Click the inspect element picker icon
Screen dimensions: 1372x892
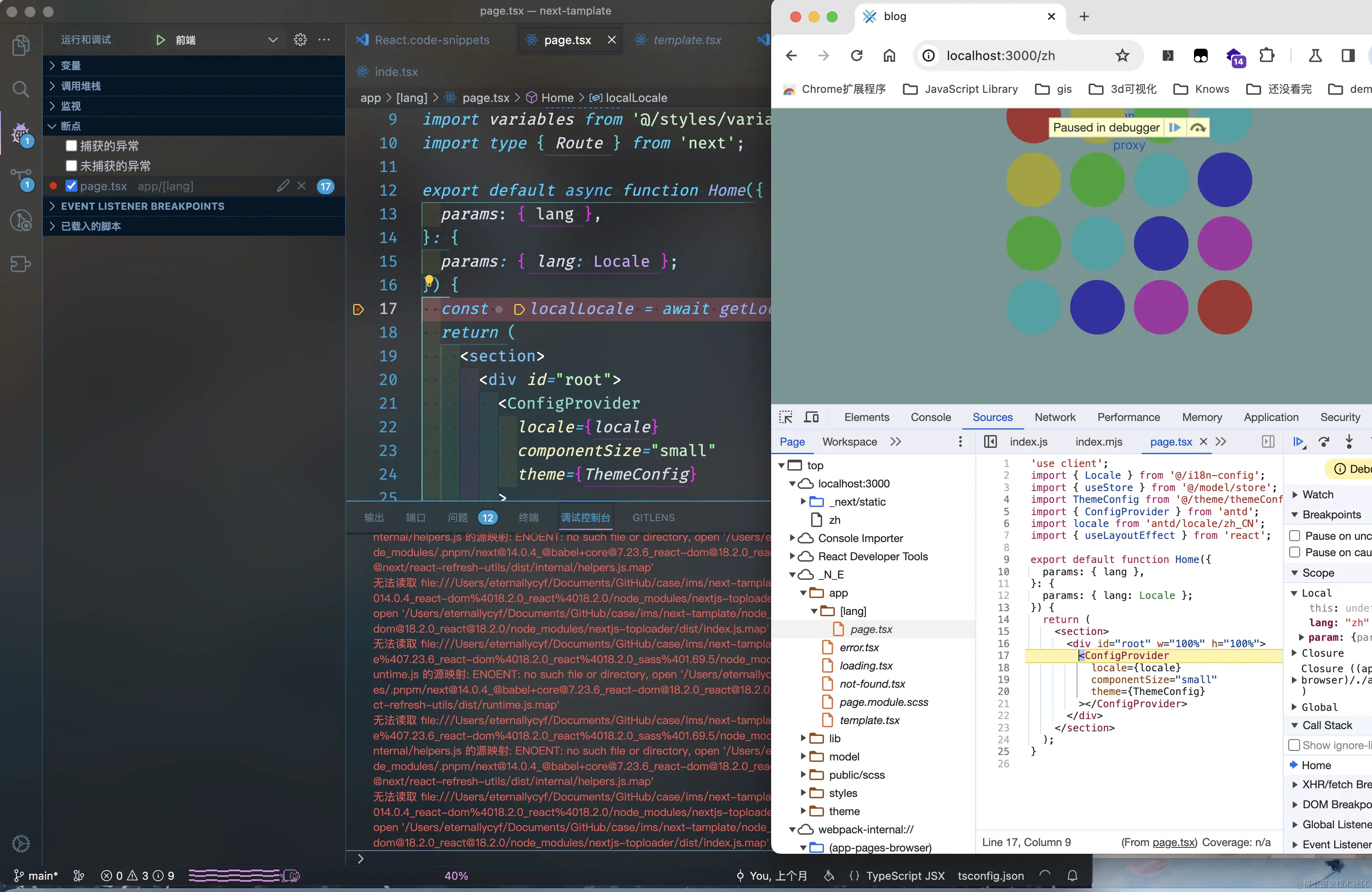tap(786, 417)
